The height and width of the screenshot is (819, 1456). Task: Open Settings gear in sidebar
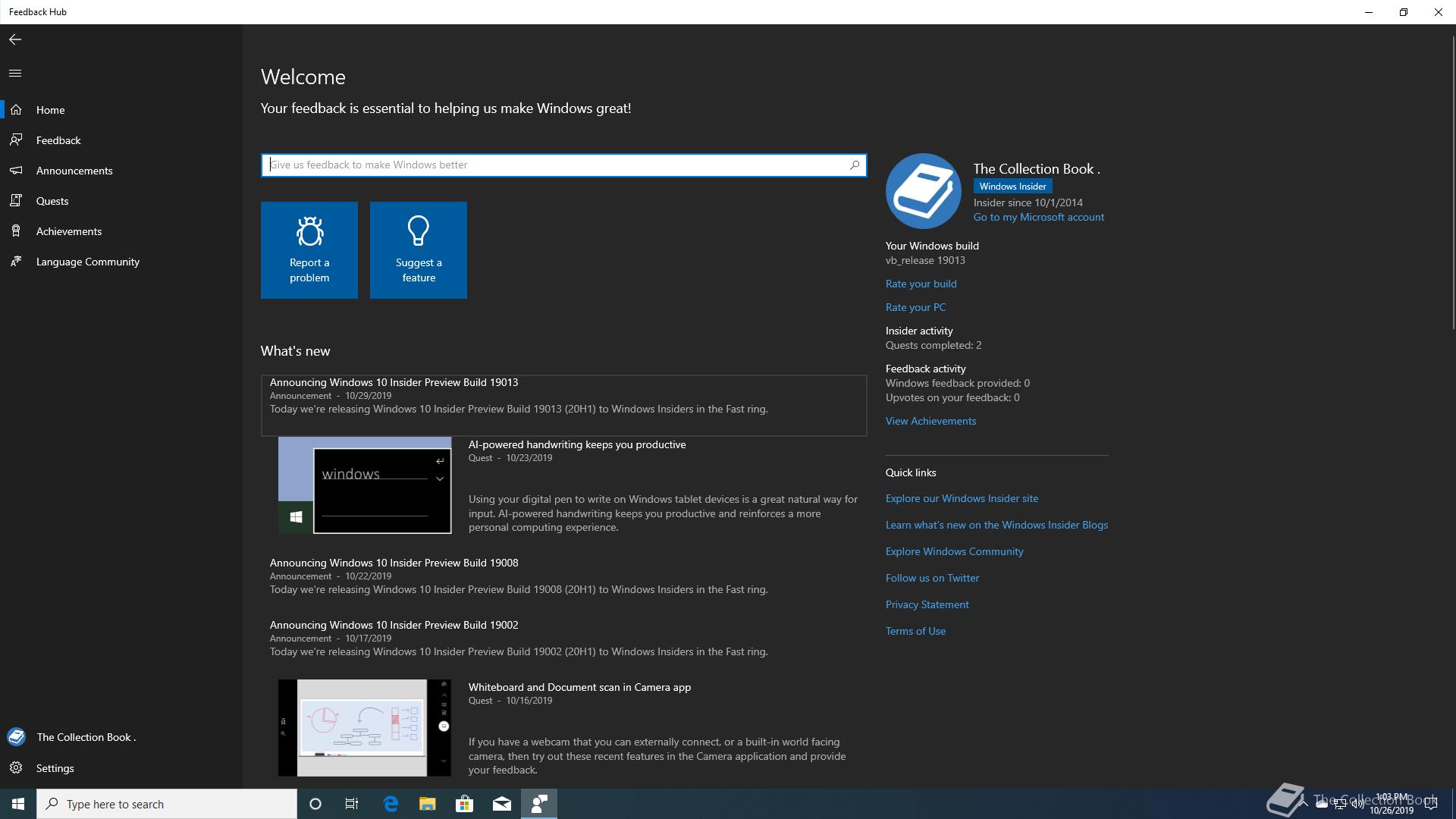(55, 768)
